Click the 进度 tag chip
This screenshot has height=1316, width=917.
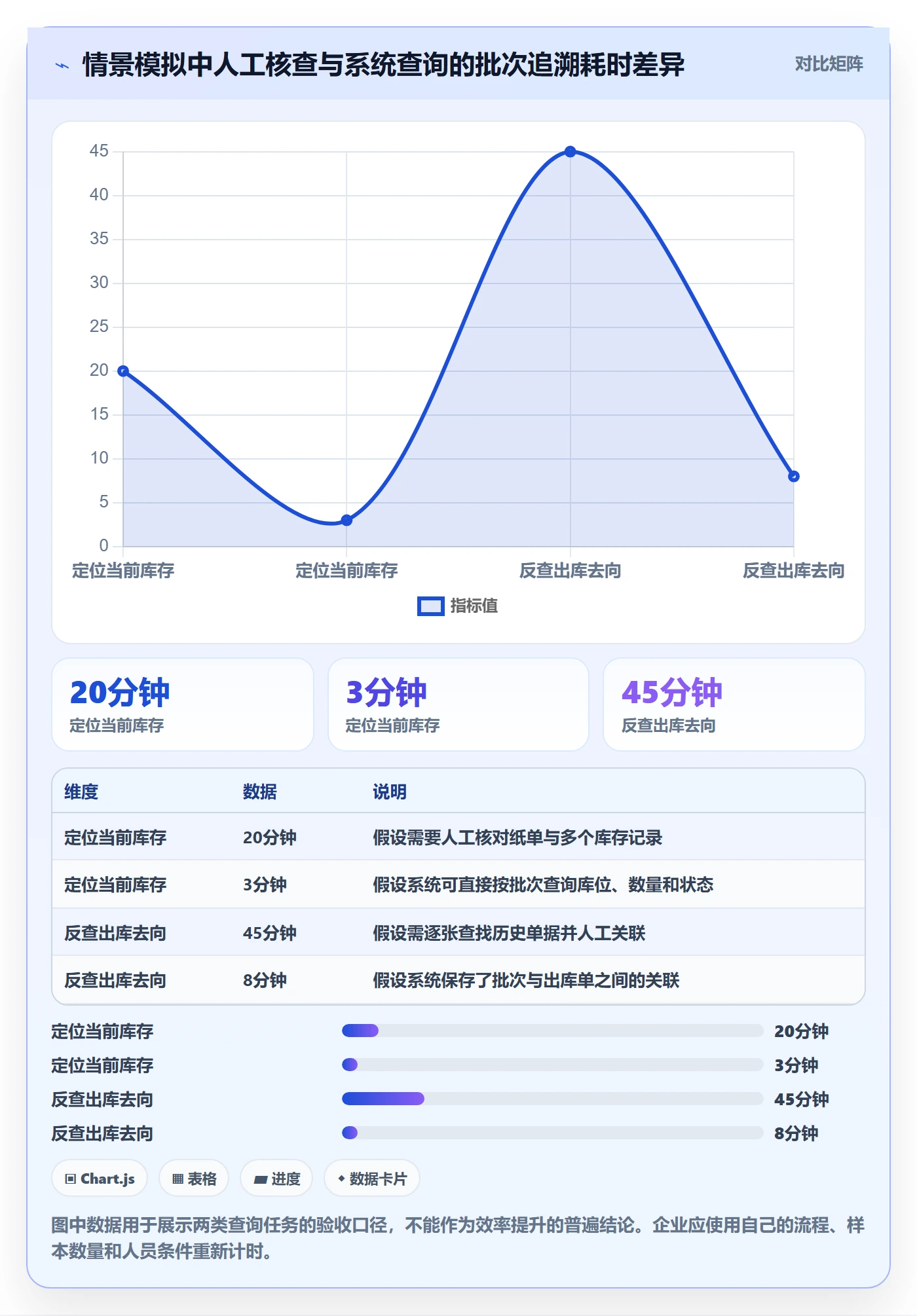pyautogui.click(x=276, y=1179)
